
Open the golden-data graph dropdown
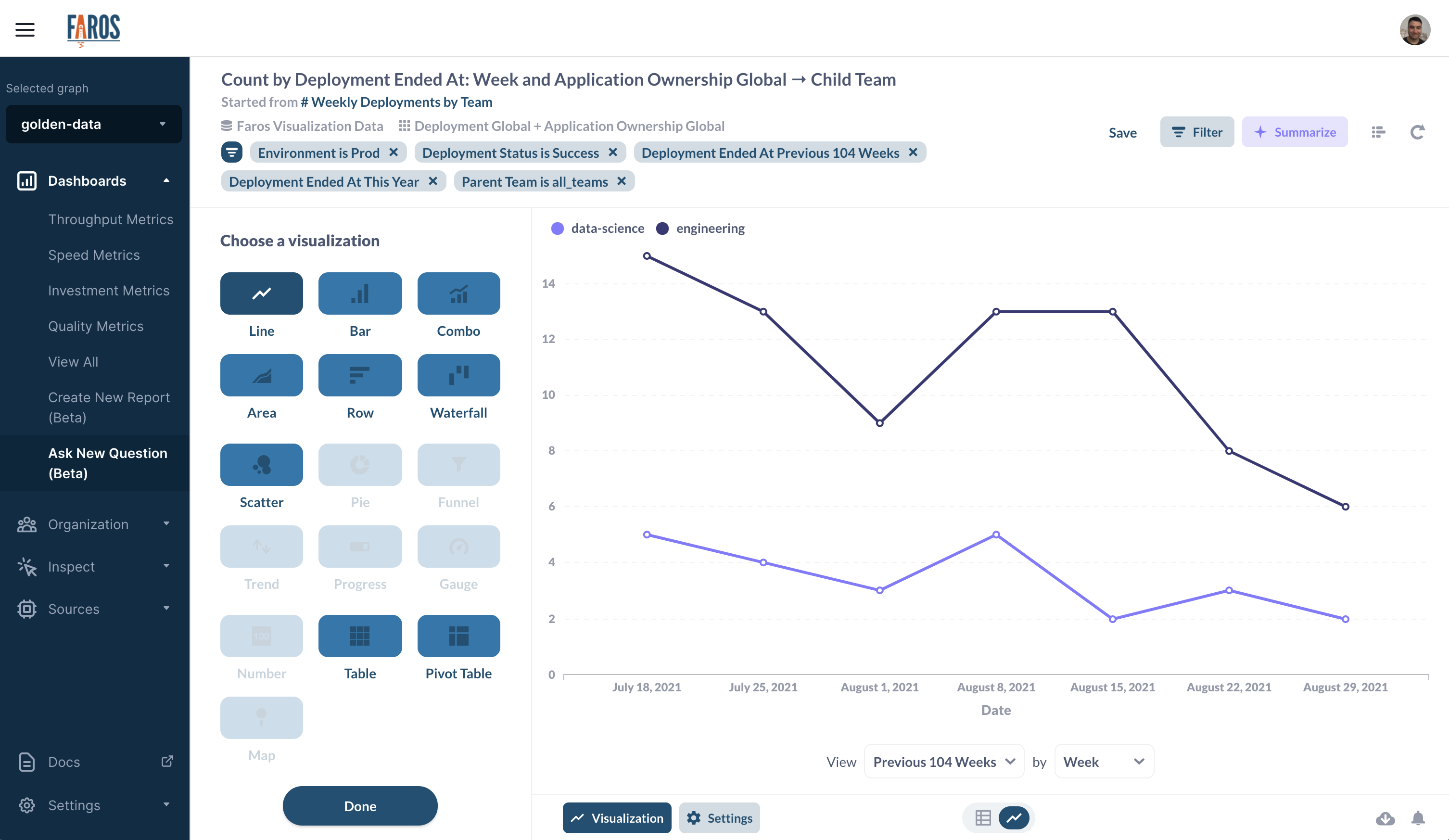point(93,124)
